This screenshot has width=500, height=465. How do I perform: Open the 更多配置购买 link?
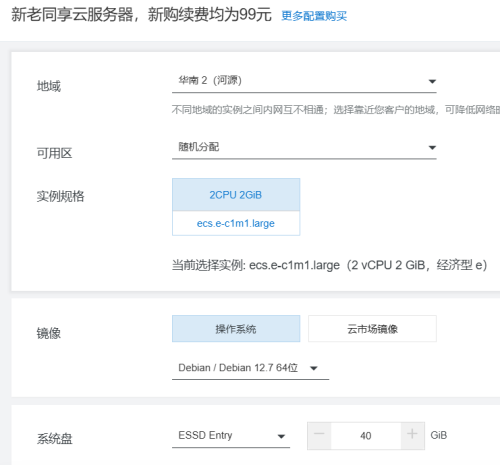coord(314,16)
